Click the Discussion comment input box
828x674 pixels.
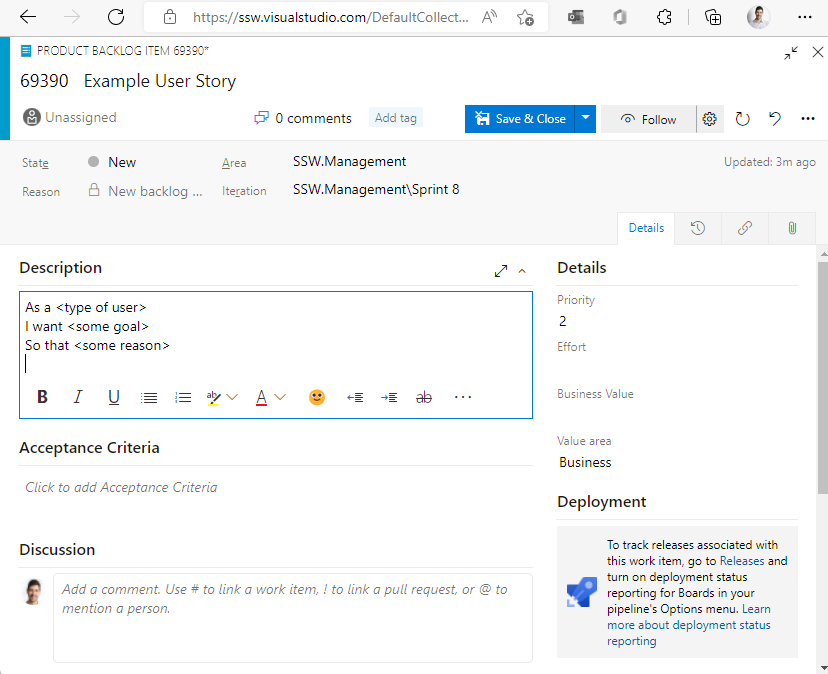(292, 617)
